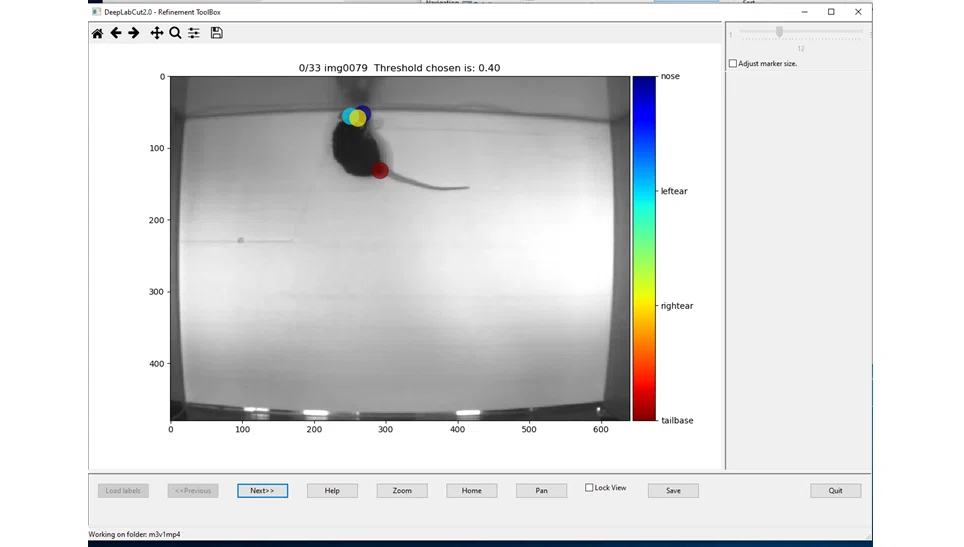Image resolution: width=964 pixels, height=547 pixels.
Task: Select the yellow rightear marker
Action: 358,118
